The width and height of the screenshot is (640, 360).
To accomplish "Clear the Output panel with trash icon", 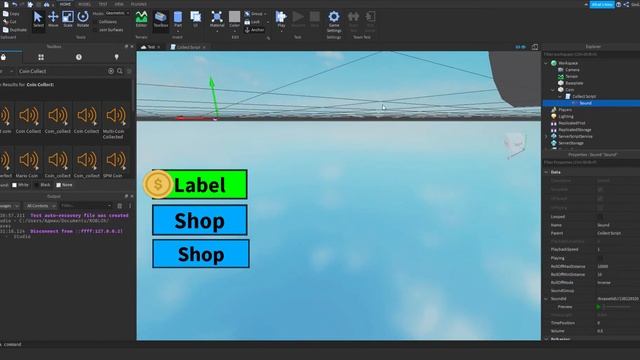I will coord(120,206).
